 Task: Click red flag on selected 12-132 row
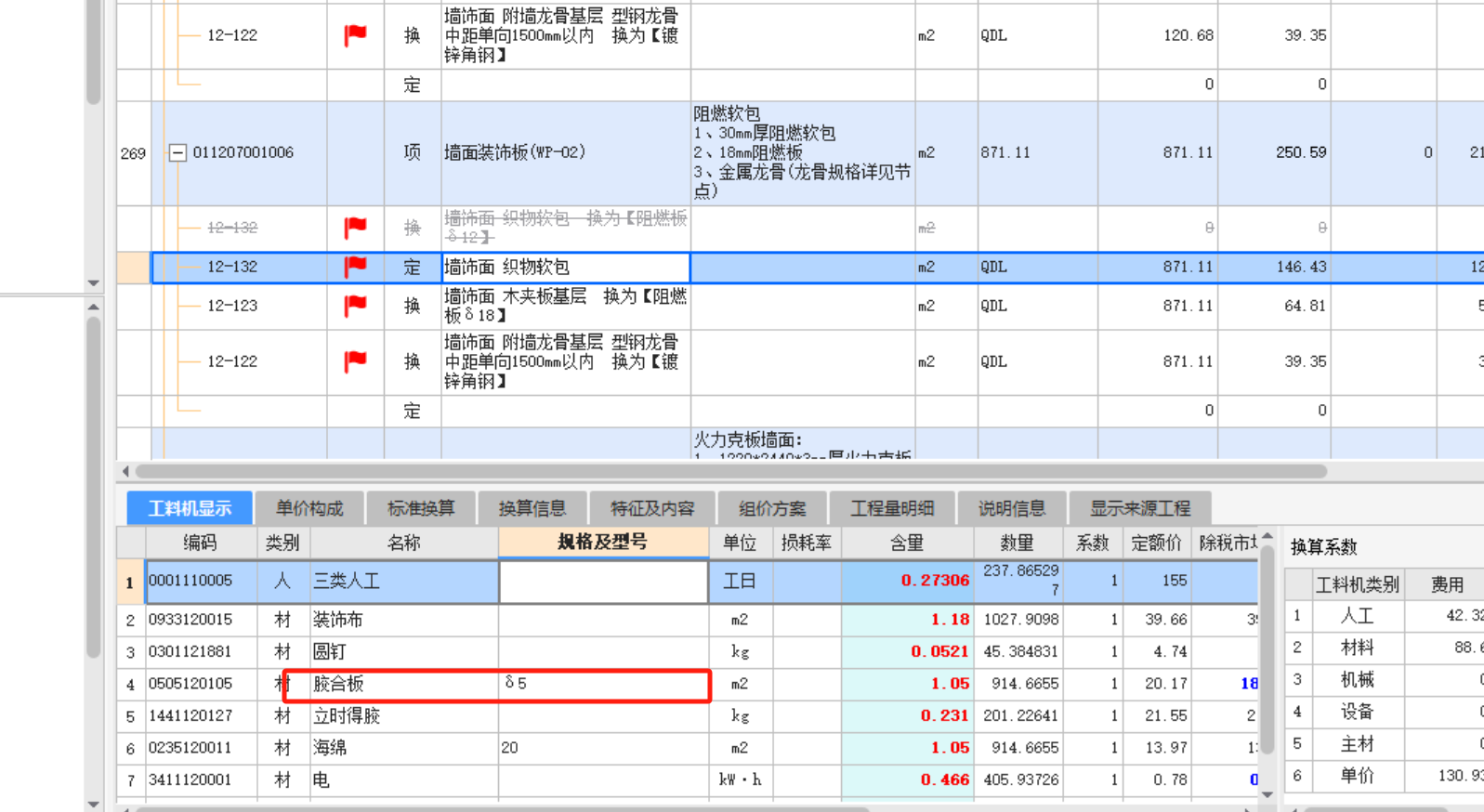355,267
